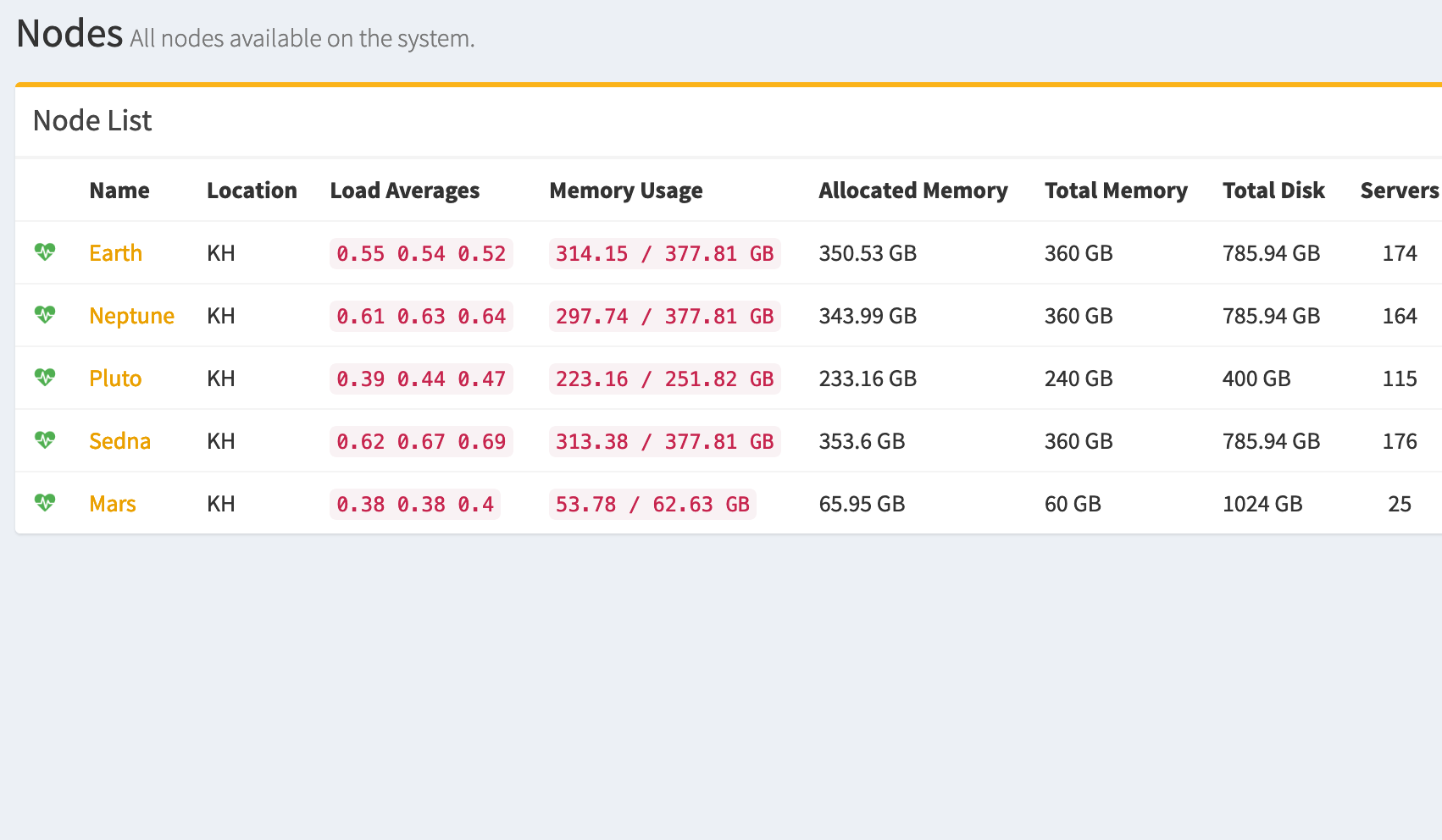The image size is (1442, 840).
Task: Open the Neptune node link
Action: 131,316
